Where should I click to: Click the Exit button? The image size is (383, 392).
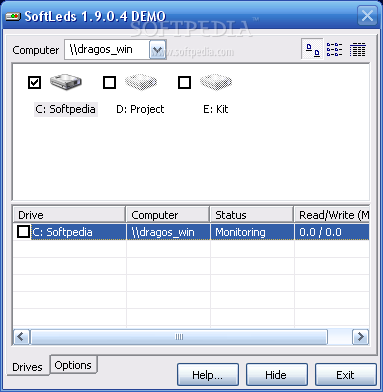(345, 375)
